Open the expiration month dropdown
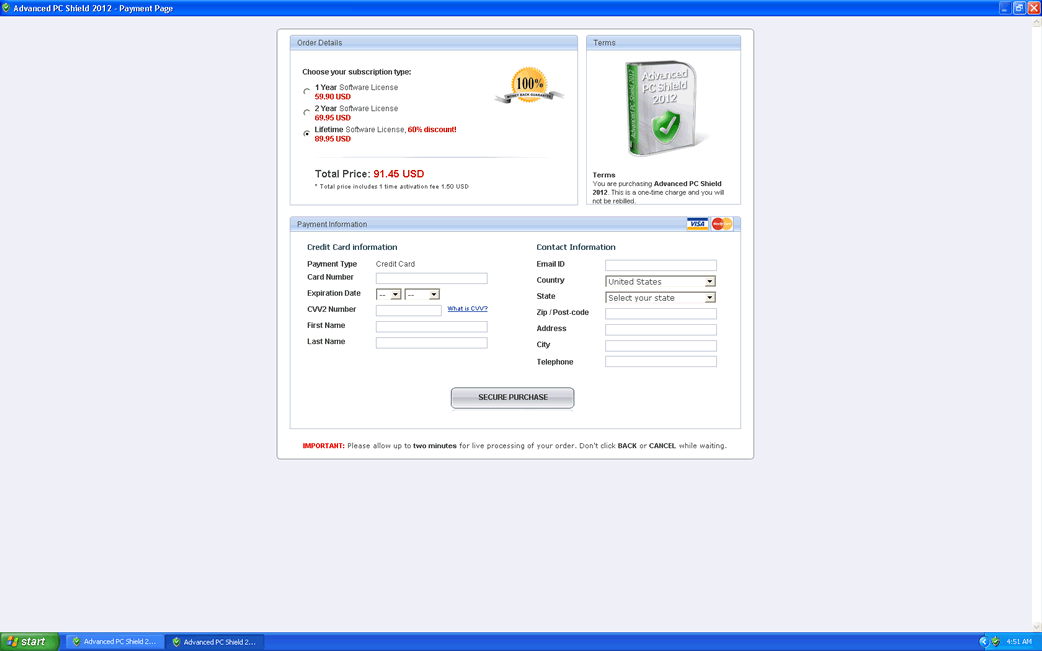Screen dimensions: 1042x651 point(389,295)
